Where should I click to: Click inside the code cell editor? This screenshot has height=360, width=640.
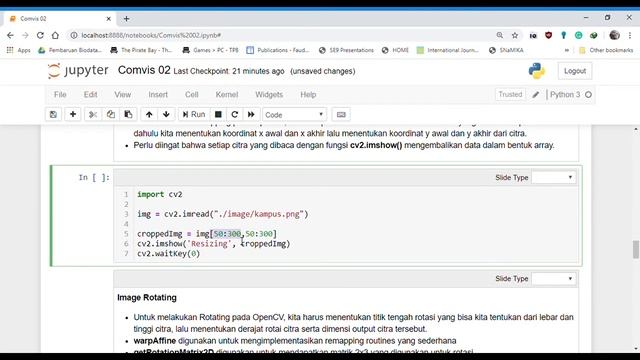[x=347, y=224]
